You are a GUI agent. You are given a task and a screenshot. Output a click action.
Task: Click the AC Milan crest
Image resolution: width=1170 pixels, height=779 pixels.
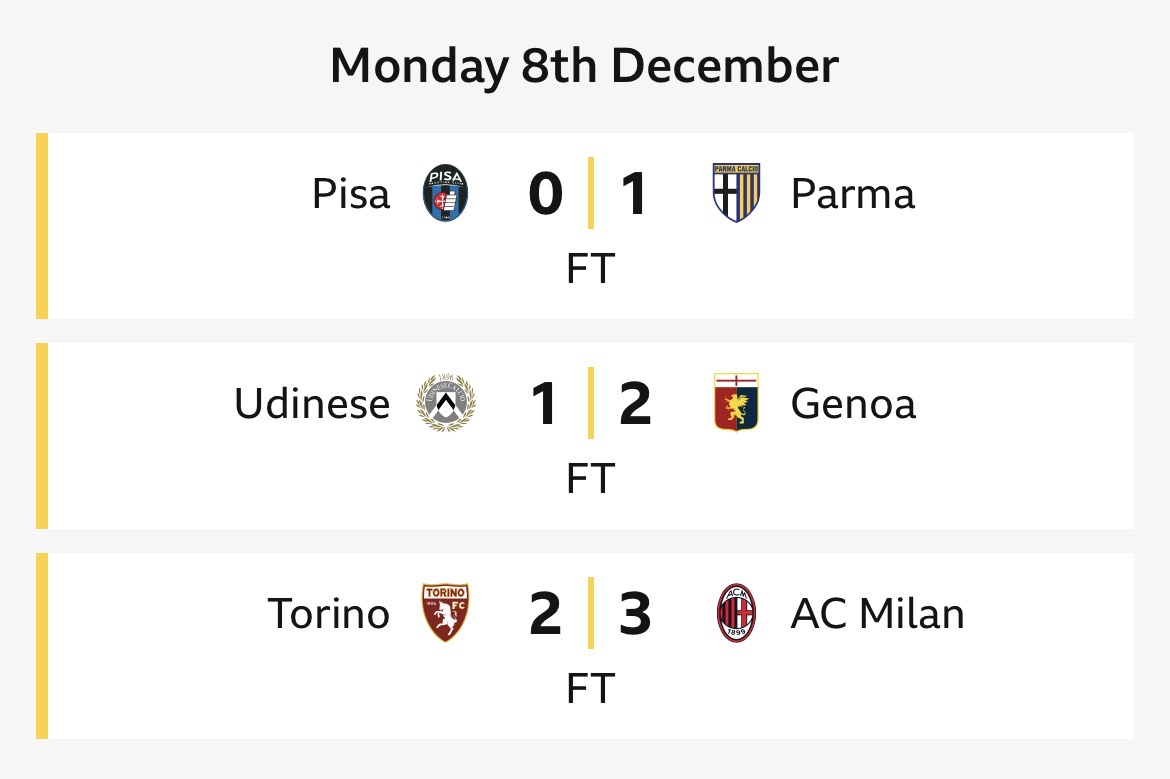coord(736,613)
